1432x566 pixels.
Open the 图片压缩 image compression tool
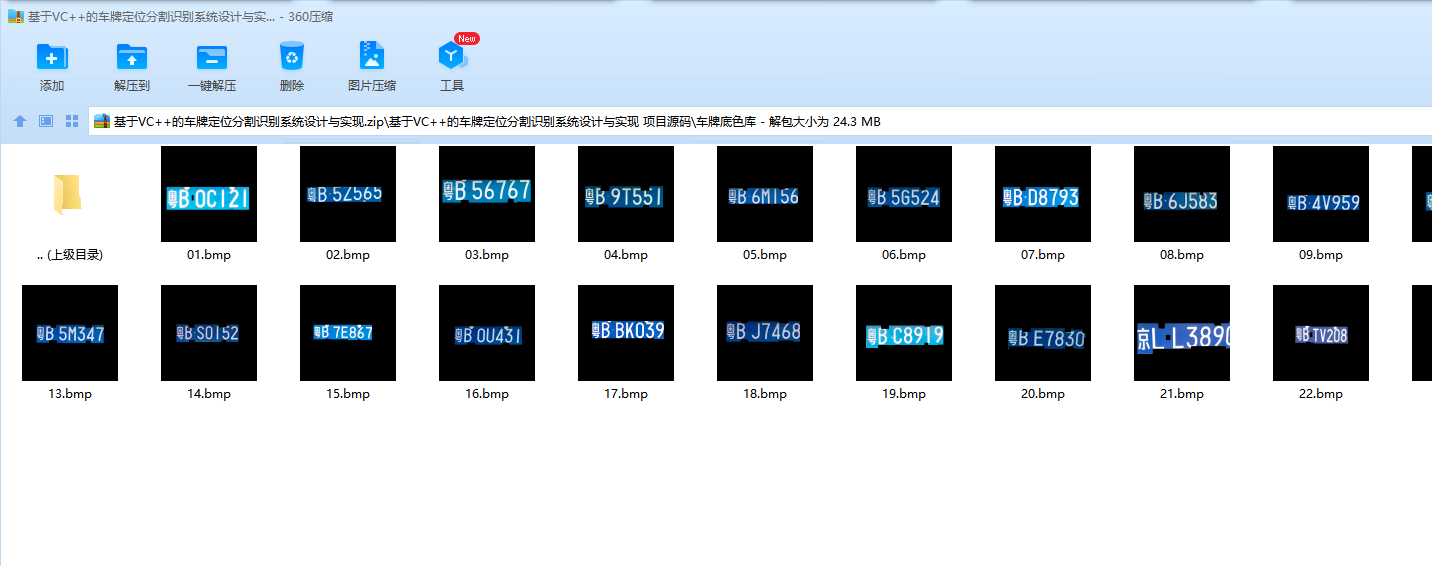[372, 57]
